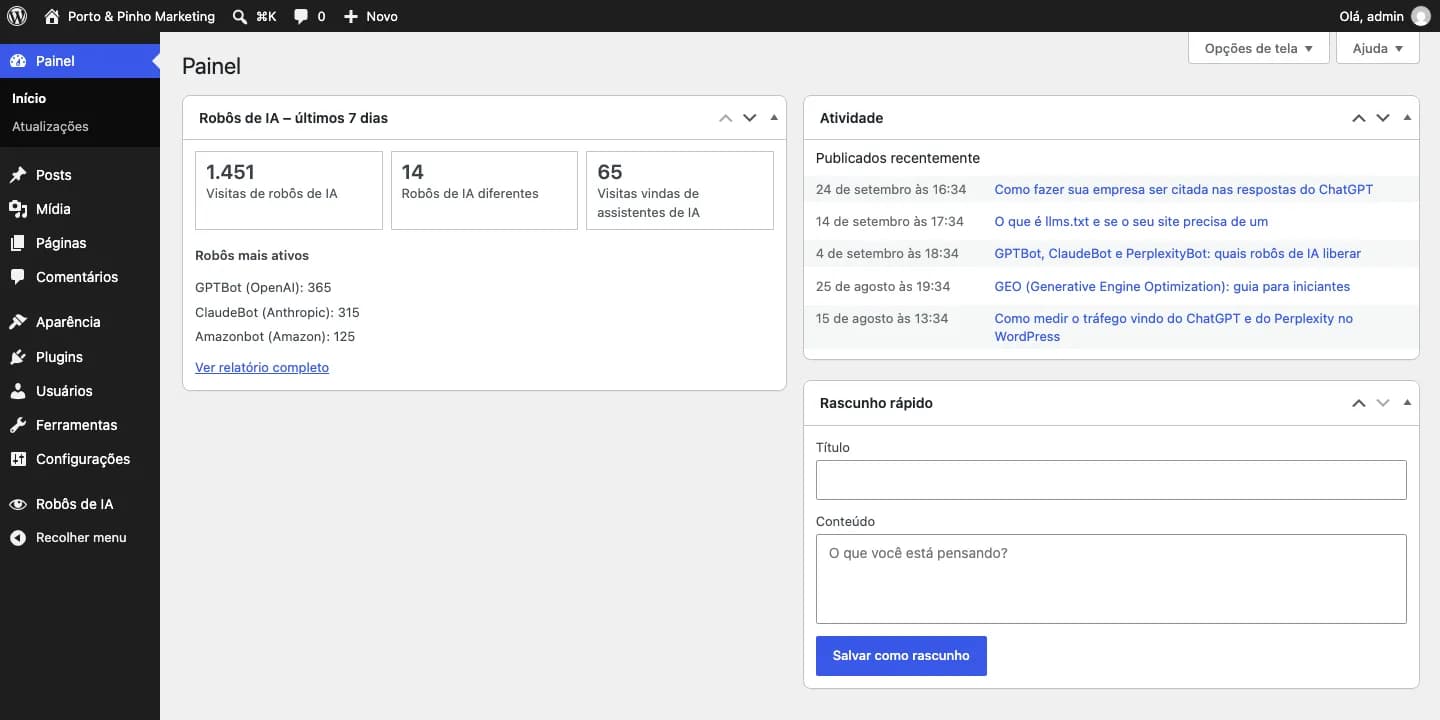
Task: Click the comments bubble icon in admin bar
Action: 301,16
